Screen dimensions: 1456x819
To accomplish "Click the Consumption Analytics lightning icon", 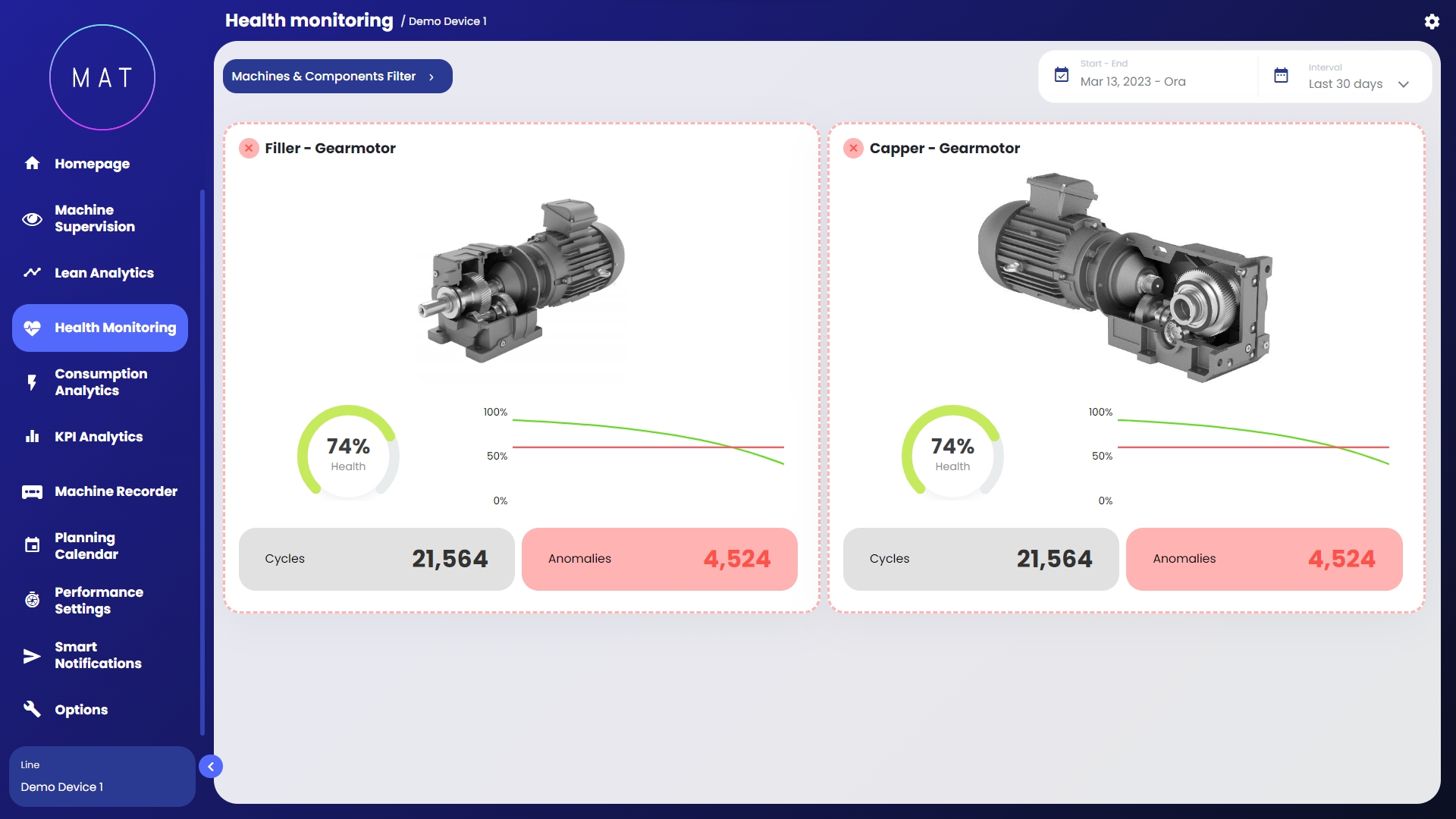I will (x=32, y=382).
